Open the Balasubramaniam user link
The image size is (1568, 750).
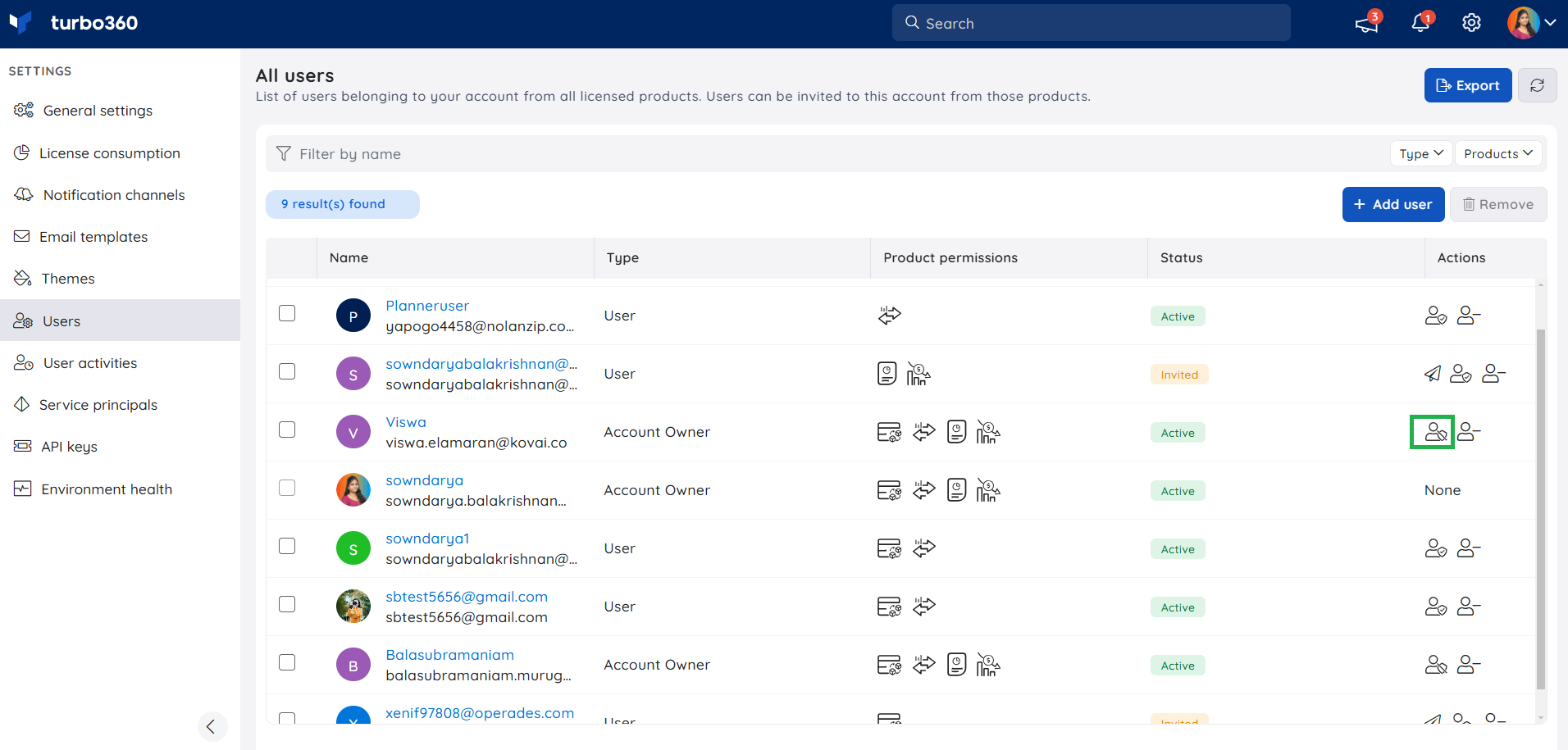tap(449, 655)
